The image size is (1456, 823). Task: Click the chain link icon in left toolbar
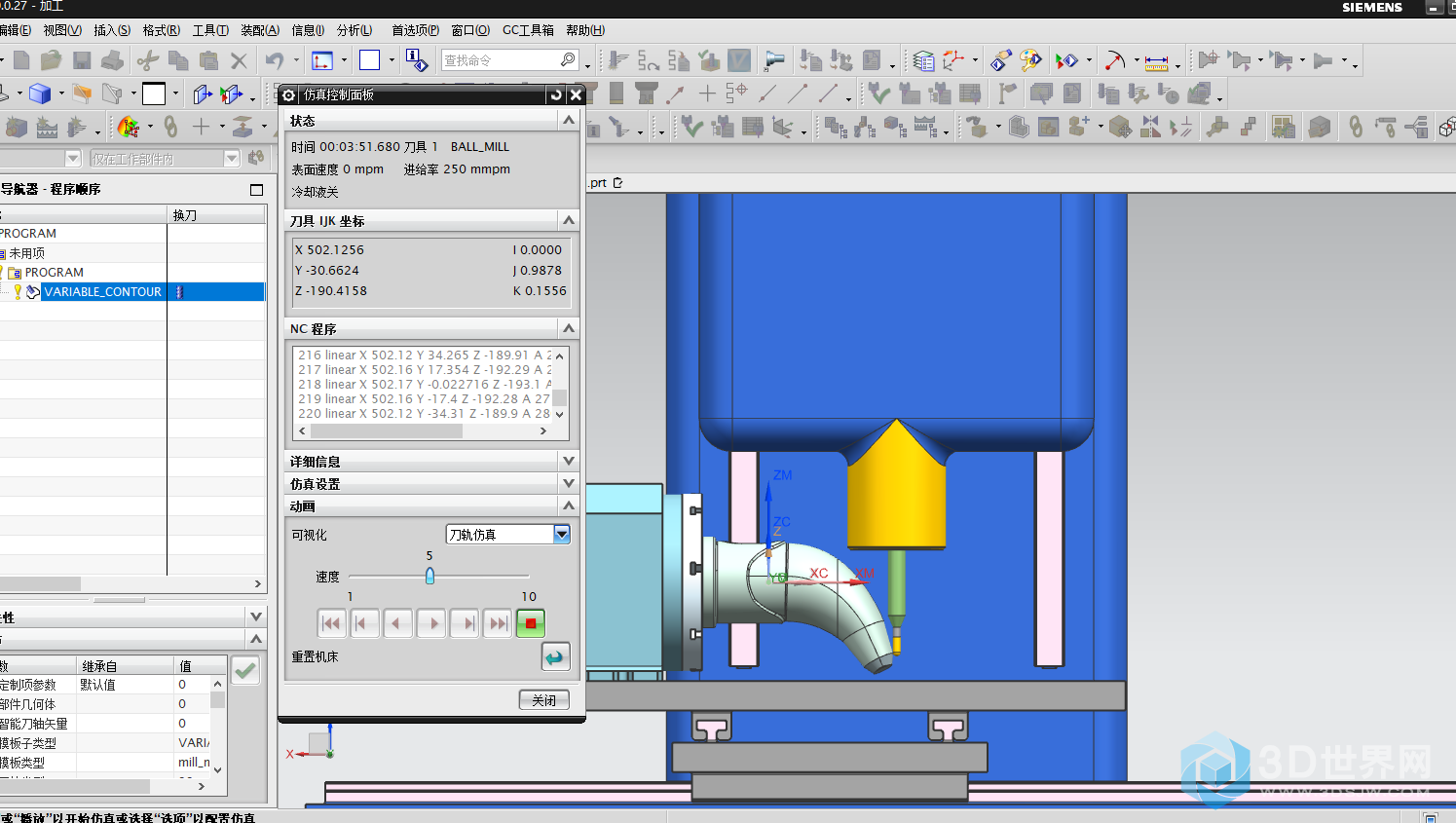(x=170, y=127)
